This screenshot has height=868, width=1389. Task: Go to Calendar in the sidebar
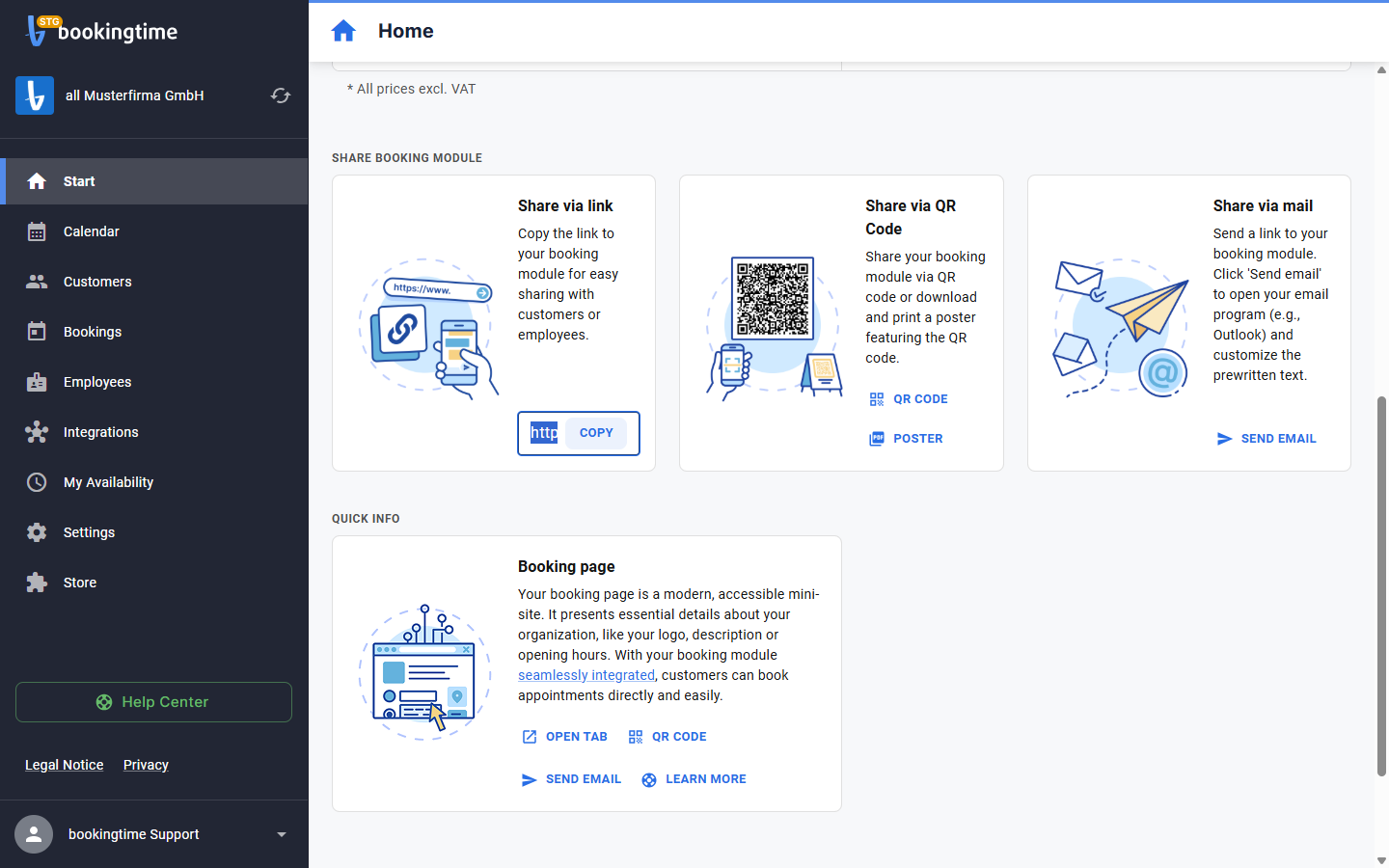pyautogui.click(x=154, y=231)
